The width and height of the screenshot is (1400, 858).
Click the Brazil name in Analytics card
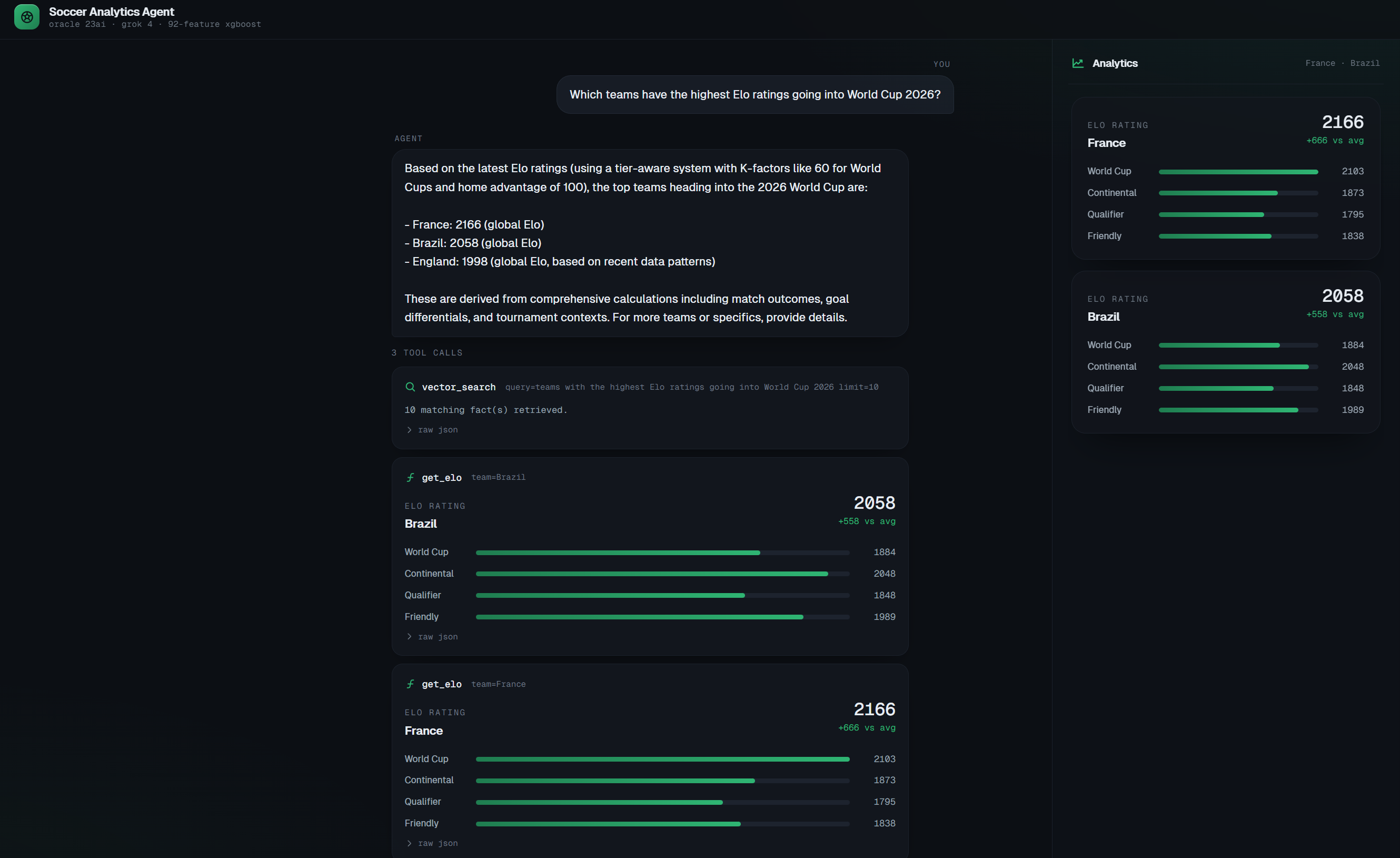click(x=1104, y=317)
